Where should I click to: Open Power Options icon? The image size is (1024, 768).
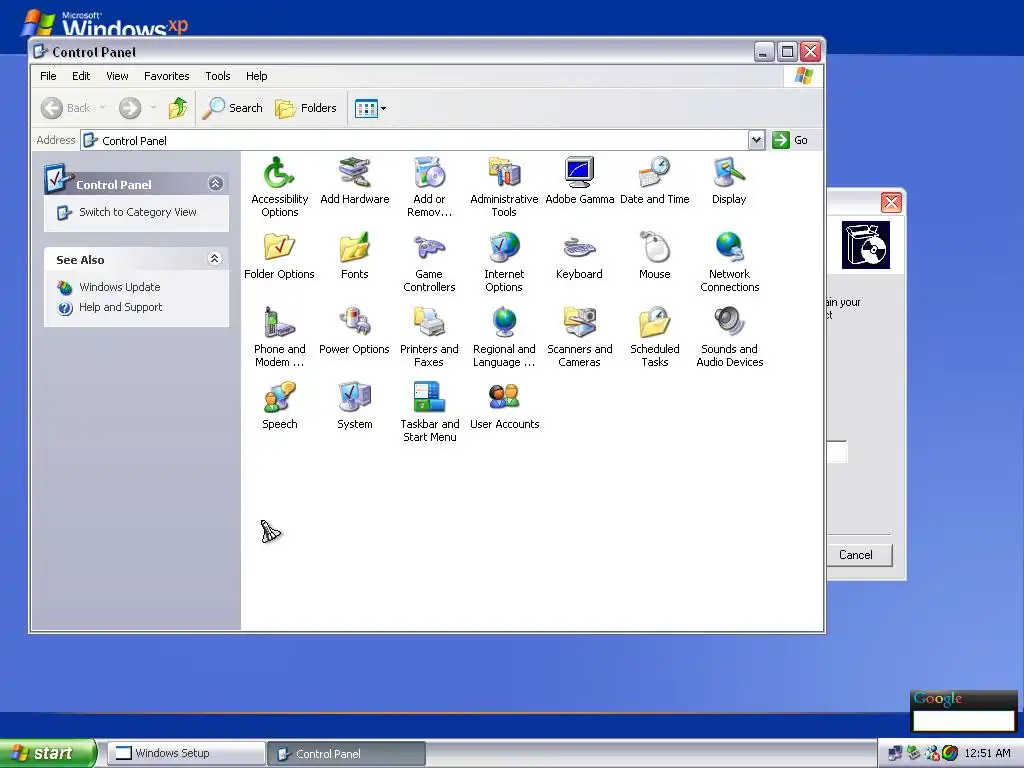pos(355,323)
